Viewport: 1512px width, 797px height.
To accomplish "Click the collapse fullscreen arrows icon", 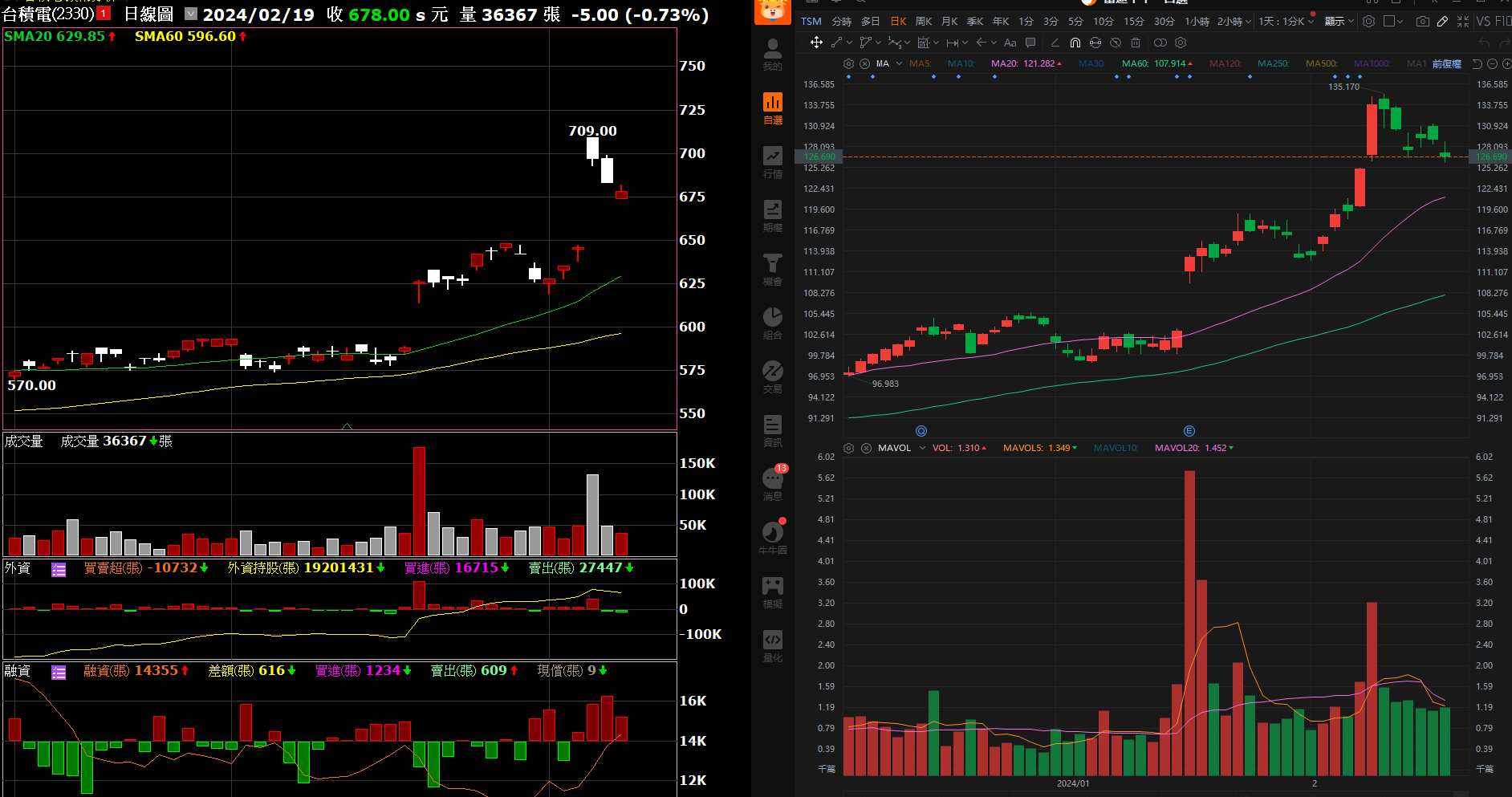I will point(1462,22).
